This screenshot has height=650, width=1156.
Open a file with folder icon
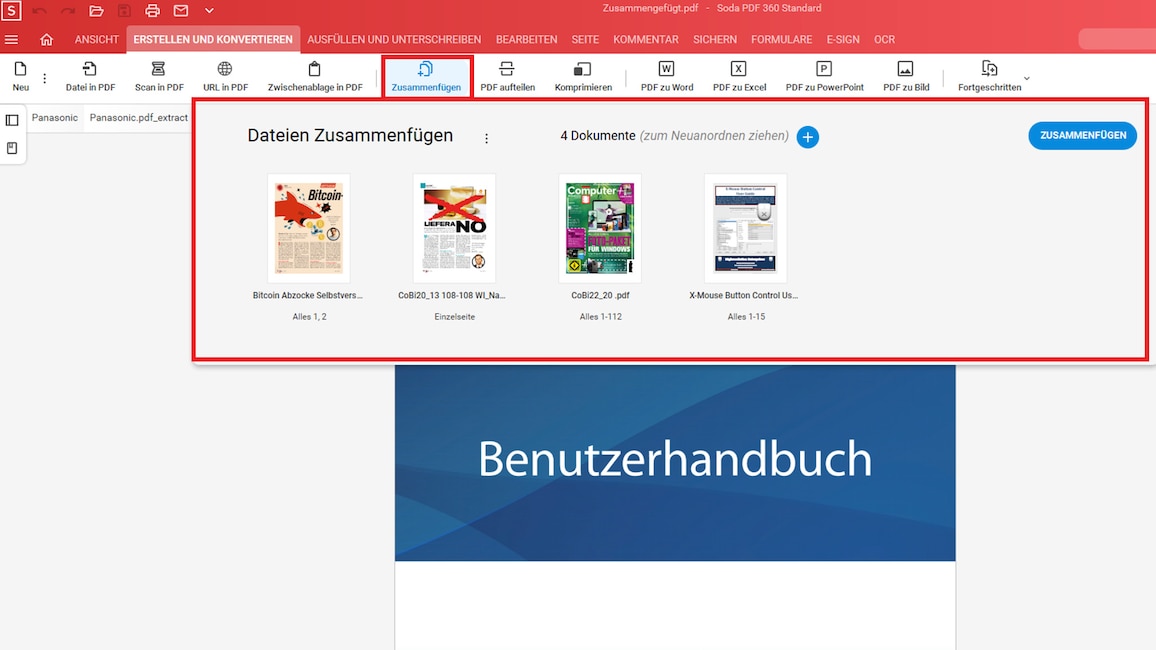tap(97, 11)
